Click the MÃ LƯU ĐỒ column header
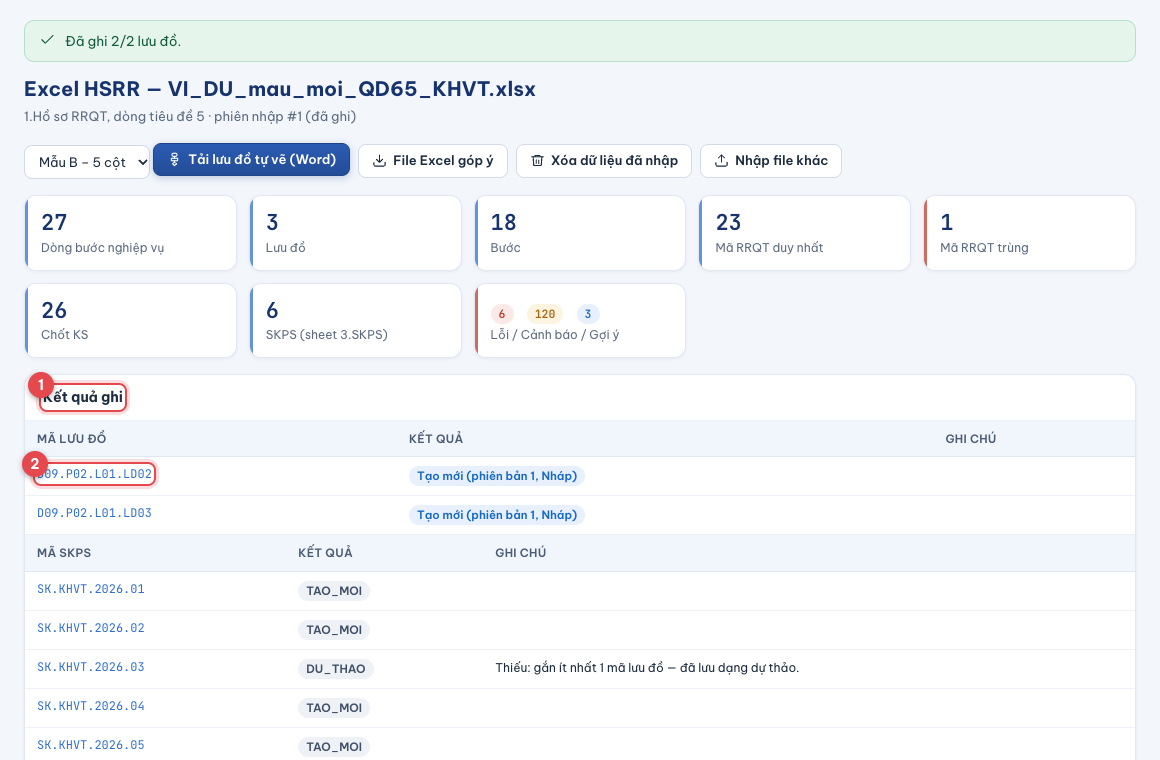 click(72, 439)
